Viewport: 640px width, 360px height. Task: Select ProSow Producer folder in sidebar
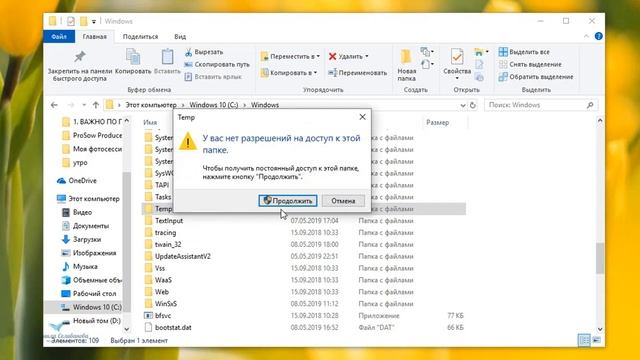click(x=92, y=135)
